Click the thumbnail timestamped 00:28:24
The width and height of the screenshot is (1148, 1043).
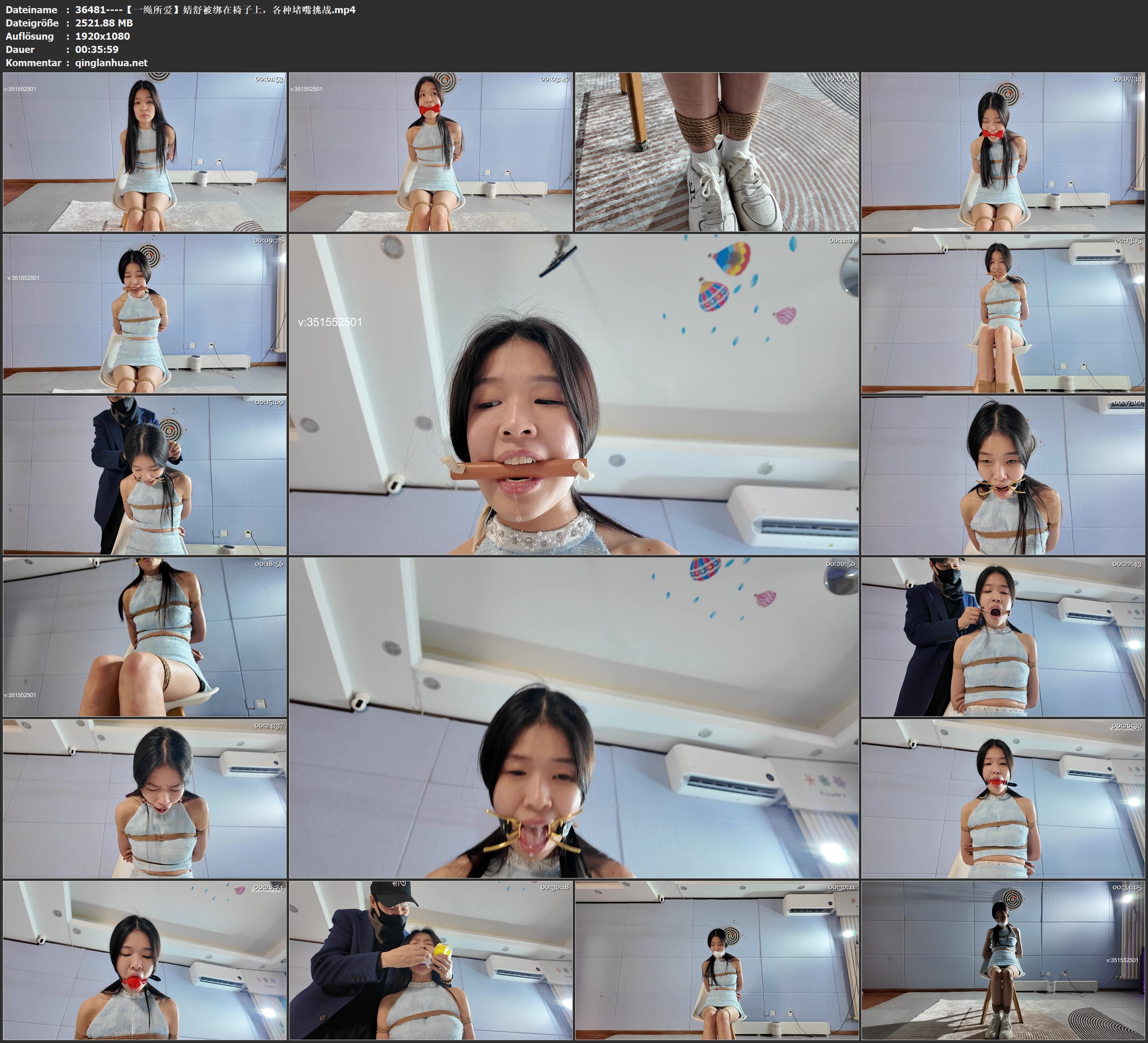click(145, 960)
